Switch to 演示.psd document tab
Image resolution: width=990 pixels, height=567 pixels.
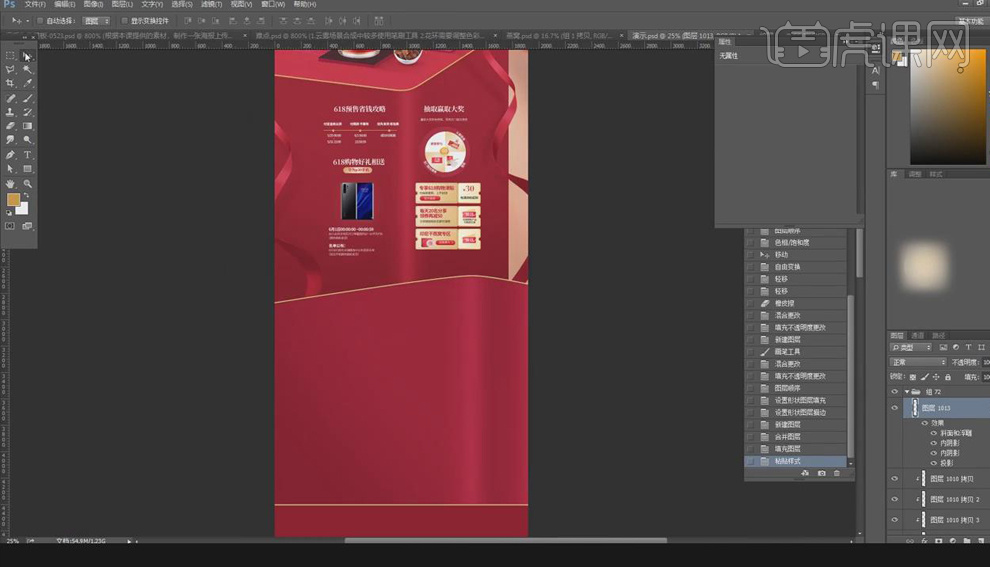pos(672,36)
